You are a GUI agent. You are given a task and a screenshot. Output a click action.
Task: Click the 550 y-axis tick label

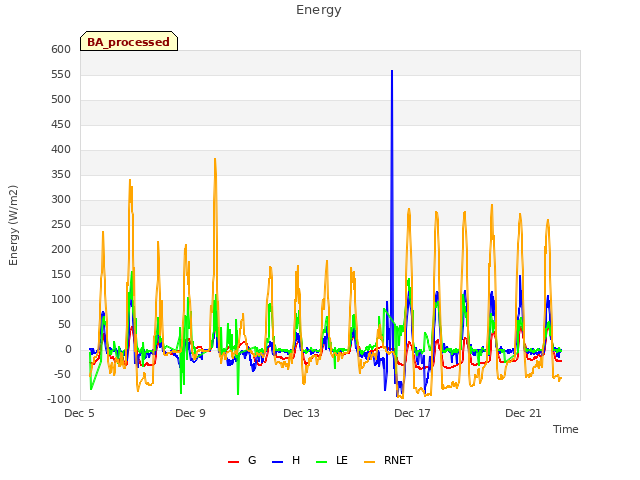pos(61,74)
